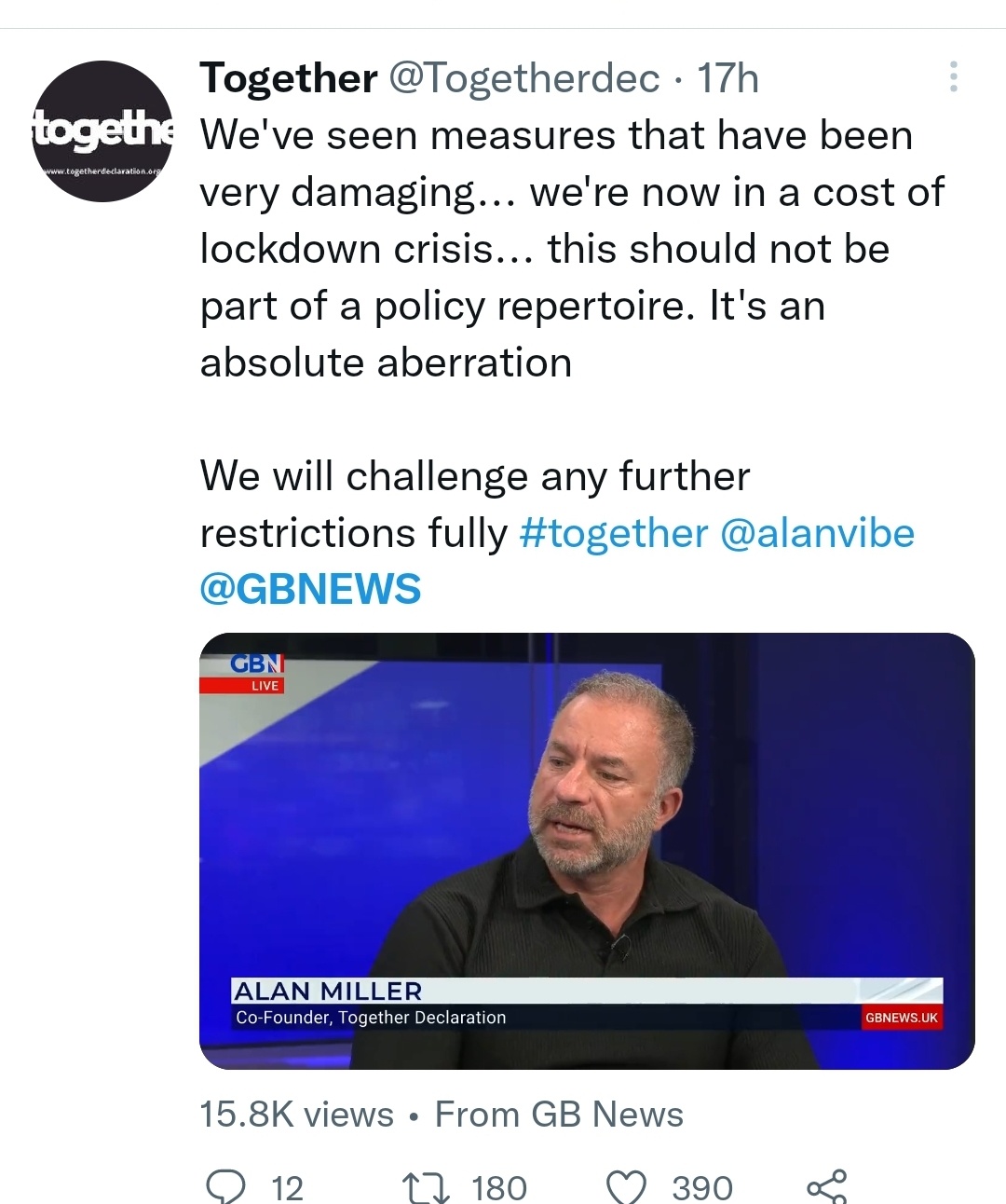1006x1204 pixels.
Task: Tap the From GB News source label
Action: pos(559,1114)
